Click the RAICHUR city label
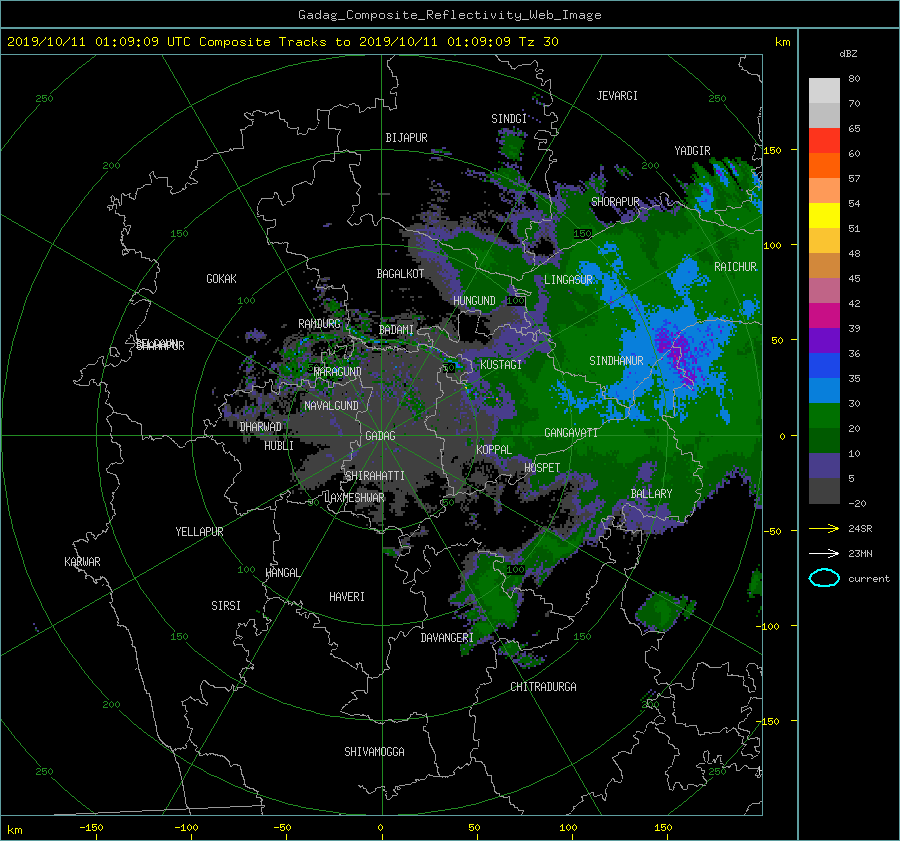 [735, 267]
